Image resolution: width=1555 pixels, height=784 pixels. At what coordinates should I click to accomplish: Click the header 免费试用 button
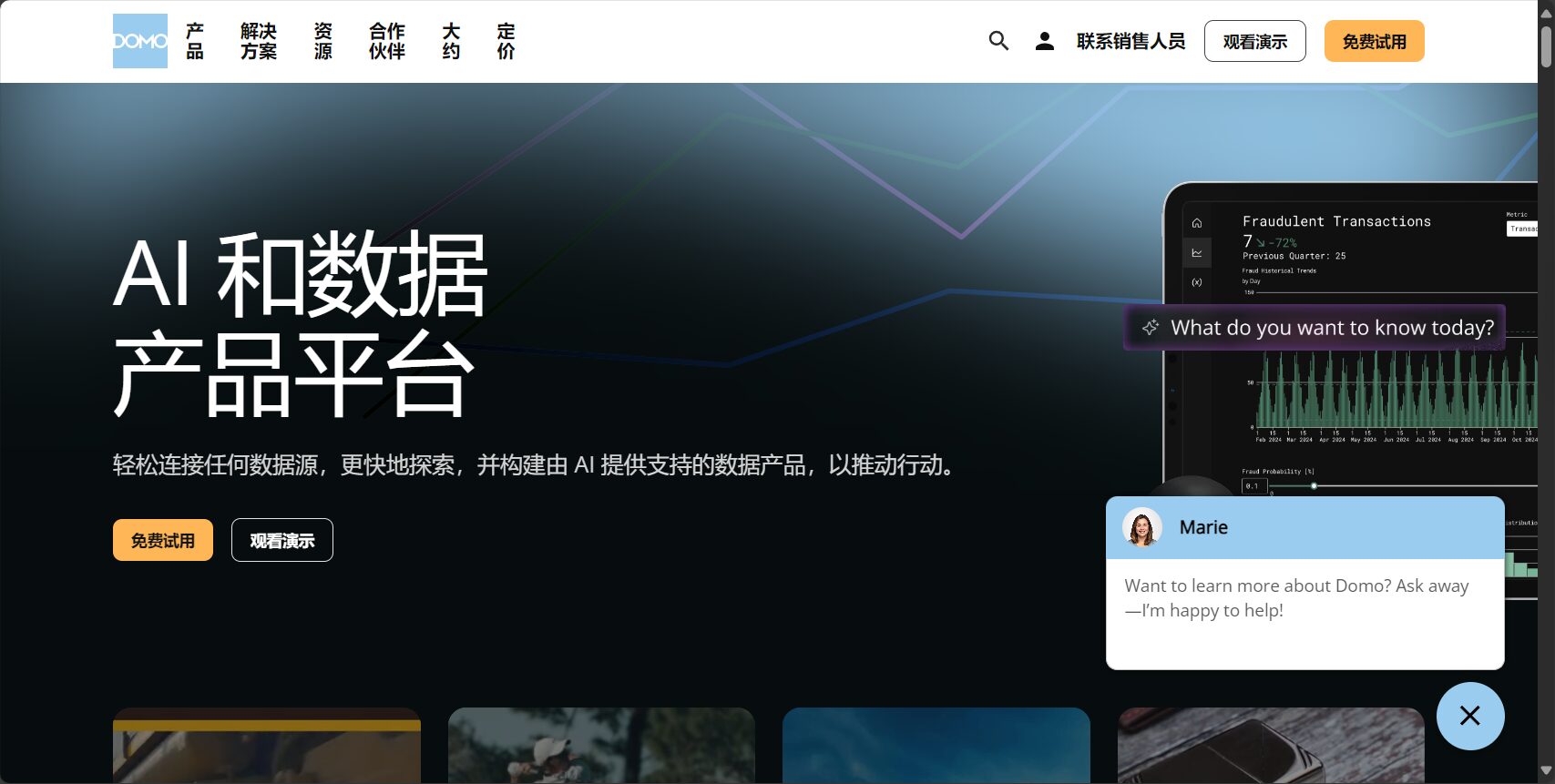pos(1375,41)
